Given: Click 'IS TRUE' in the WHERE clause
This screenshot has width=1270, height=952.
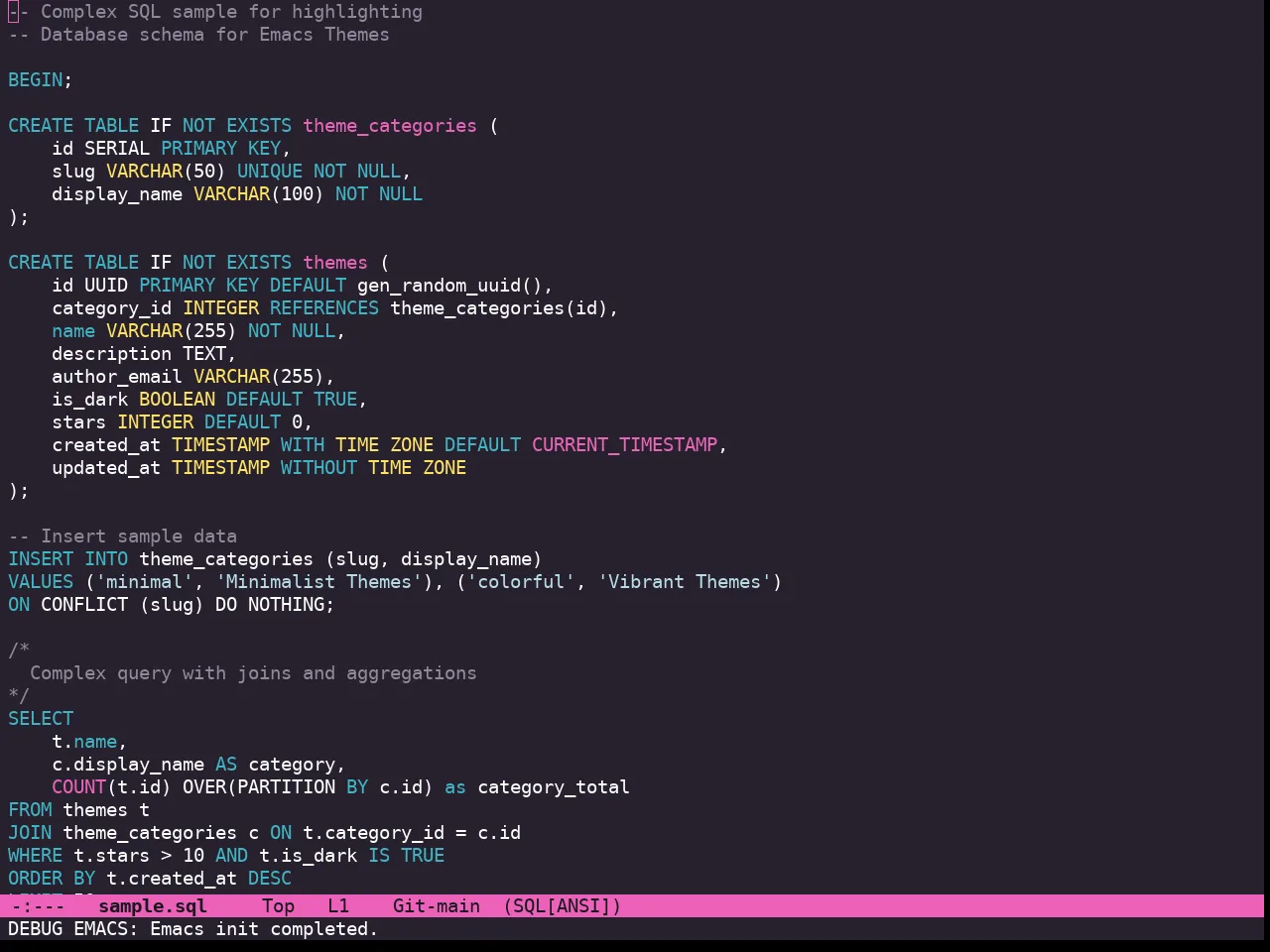Looking at the screenshot, I should click(407, 856).
